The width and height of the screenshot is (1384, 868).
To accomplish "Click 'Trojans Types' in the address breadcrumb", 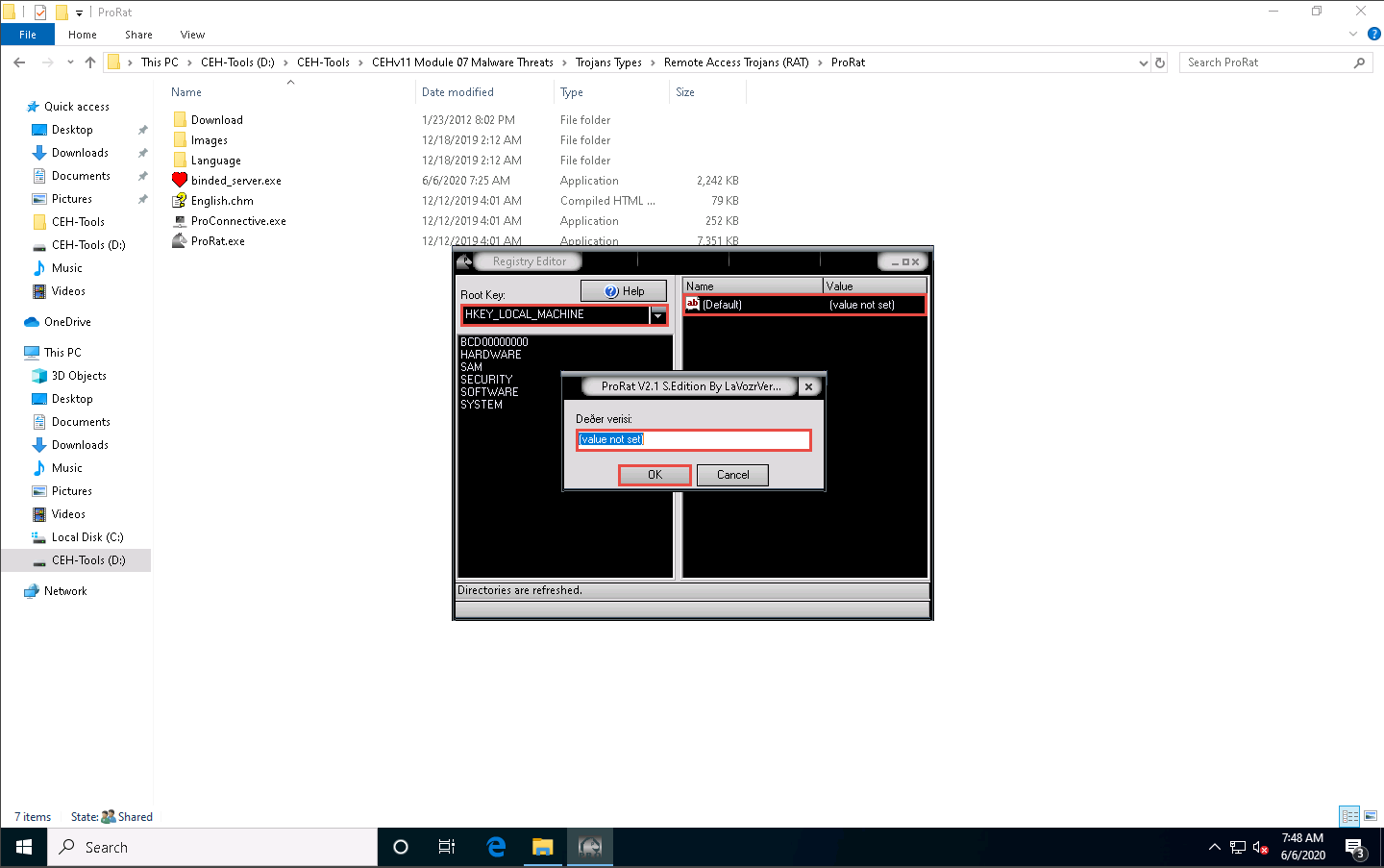I will click(608, 62).
